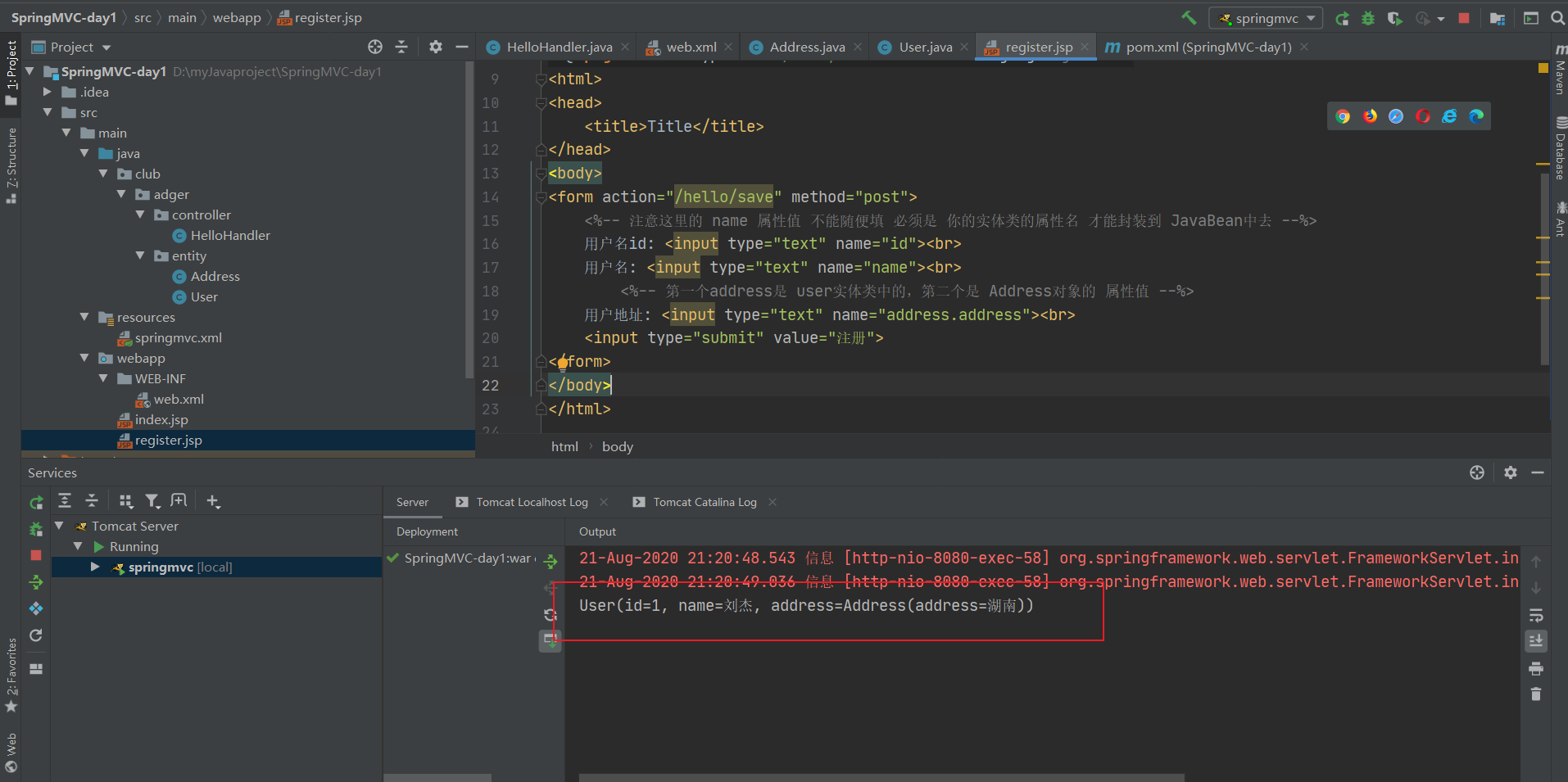Screen dimensions: 1568x782
Task: Collapse the src folder
Action: (48, 112)
